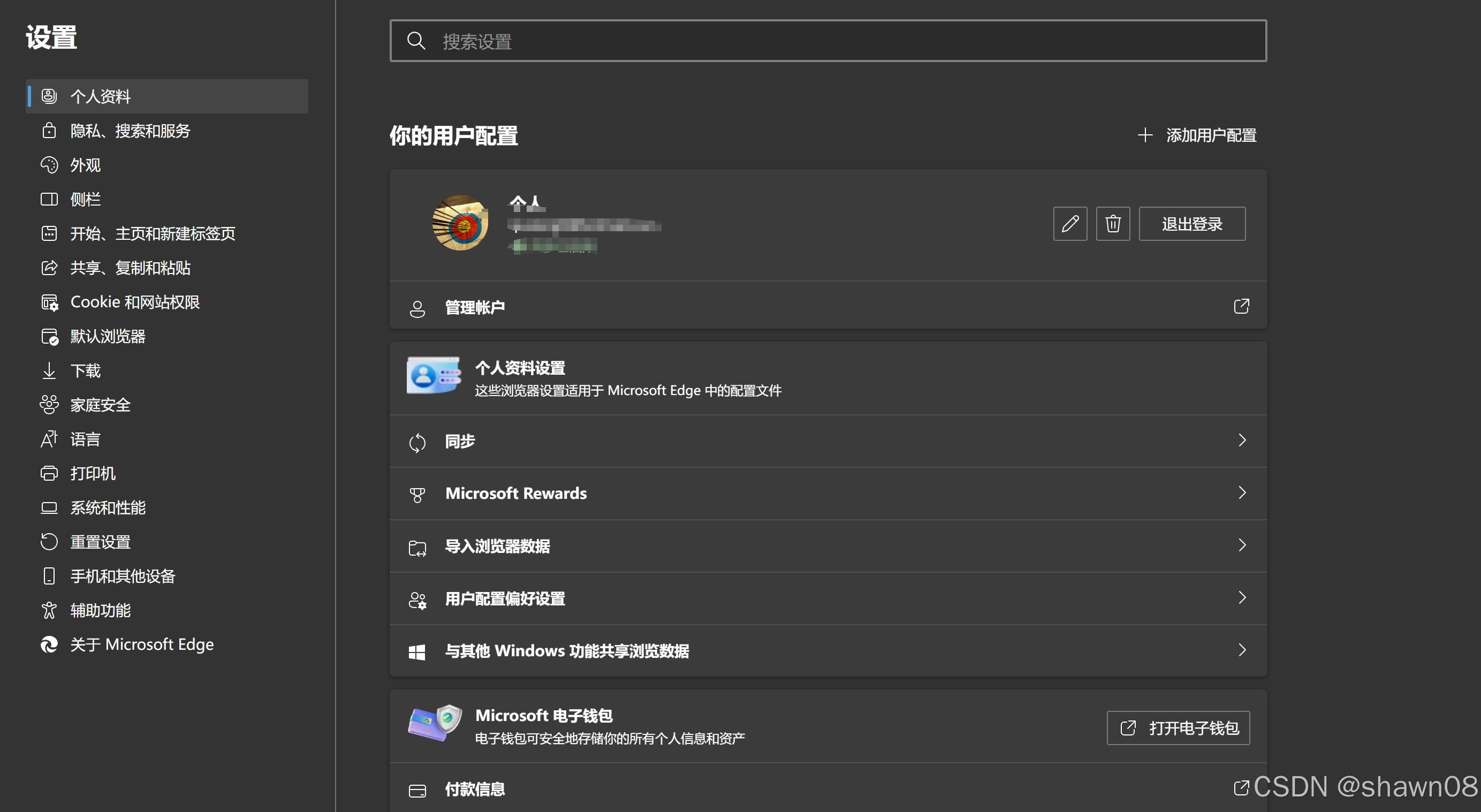
Task: Click the import folder icon beside 导入浏览器数据
Action: (417, 548)
